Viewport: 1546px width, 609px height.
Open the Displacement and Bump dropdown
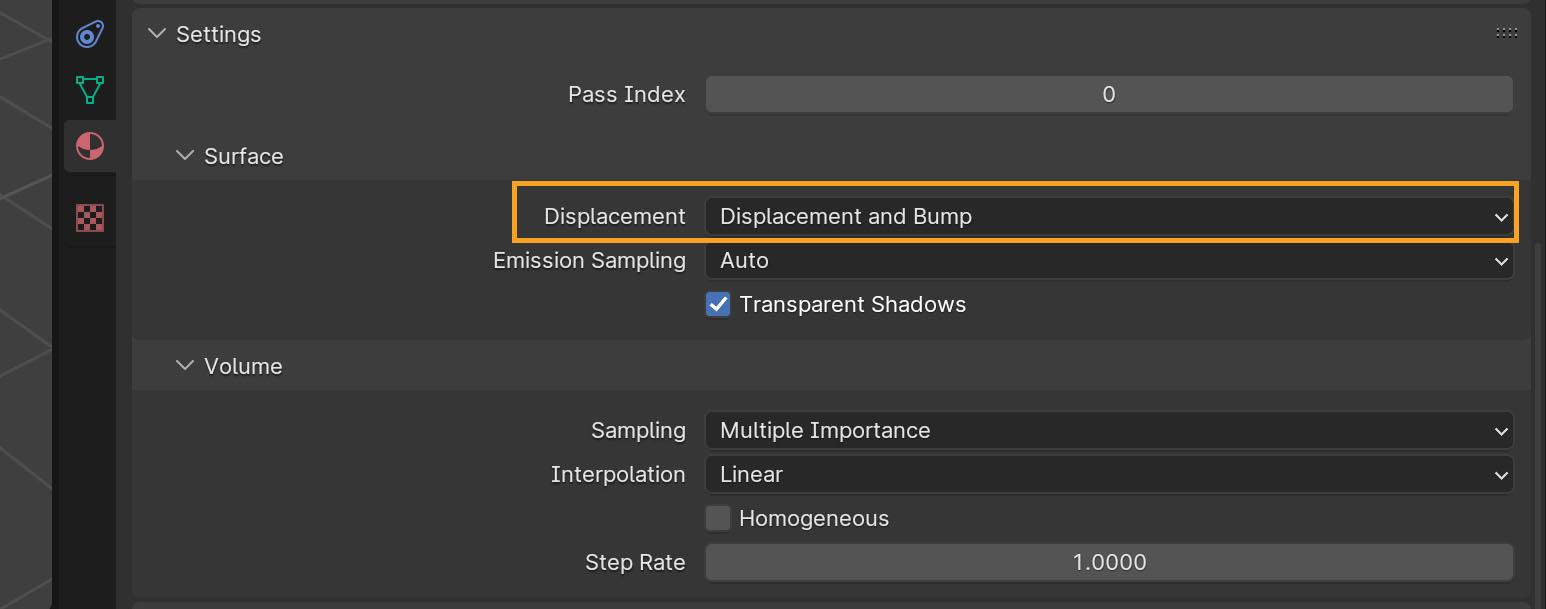point(1109,217)
